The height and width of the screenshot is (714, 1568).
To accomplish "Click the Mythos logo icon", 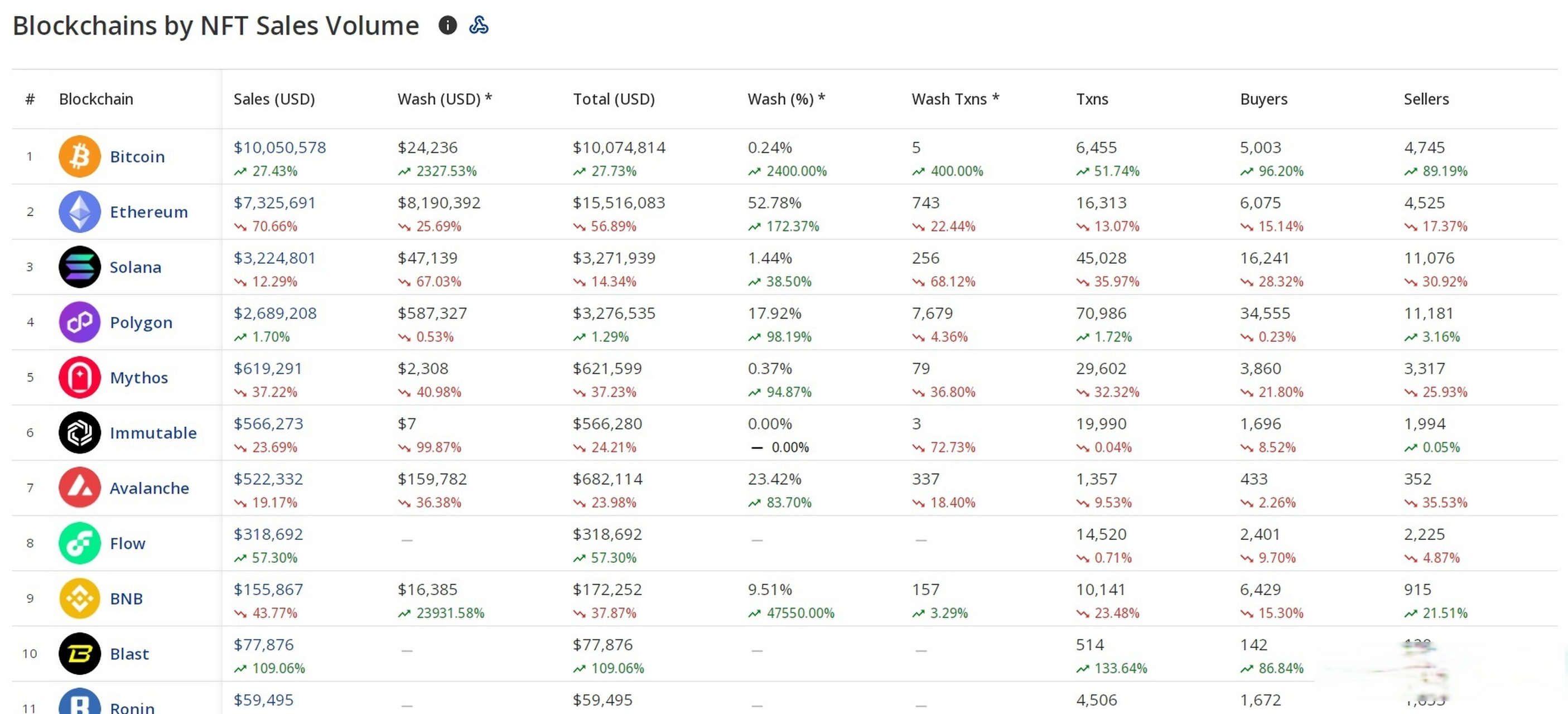I will point(80,378).
